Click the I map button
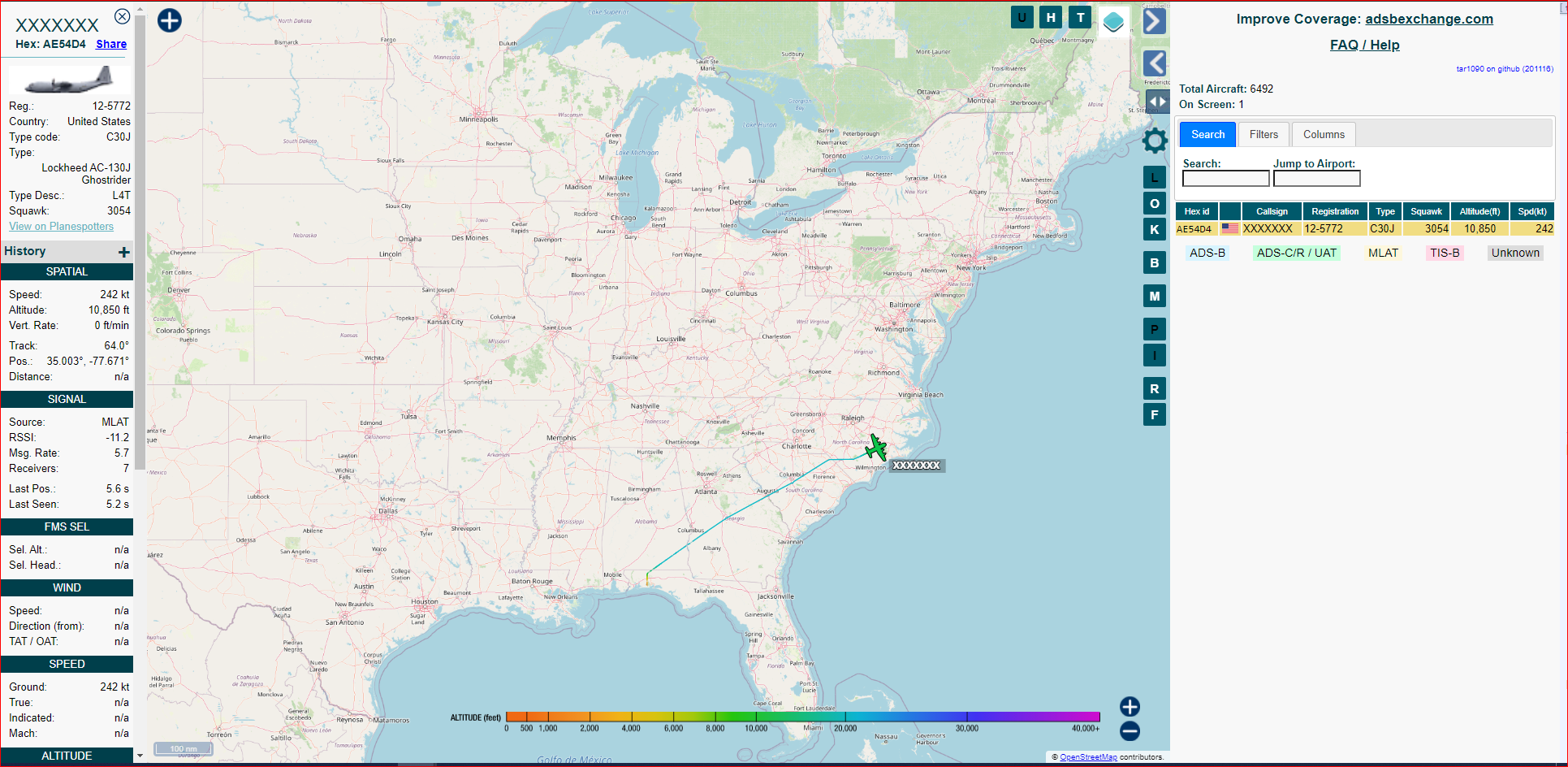Screen dimensions: 1568x767 tap(1155, 355)
